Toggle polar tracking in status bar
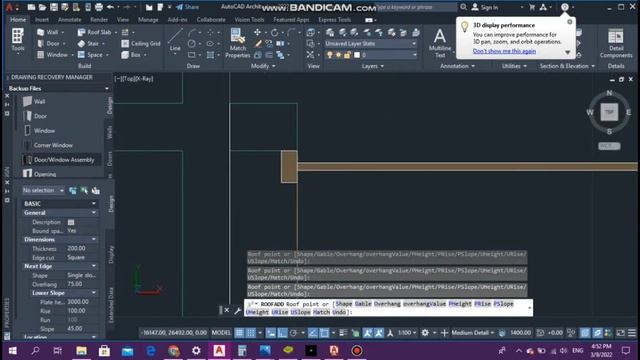Image resolution: width=640 pixels, height=360 pixels. 293,333
